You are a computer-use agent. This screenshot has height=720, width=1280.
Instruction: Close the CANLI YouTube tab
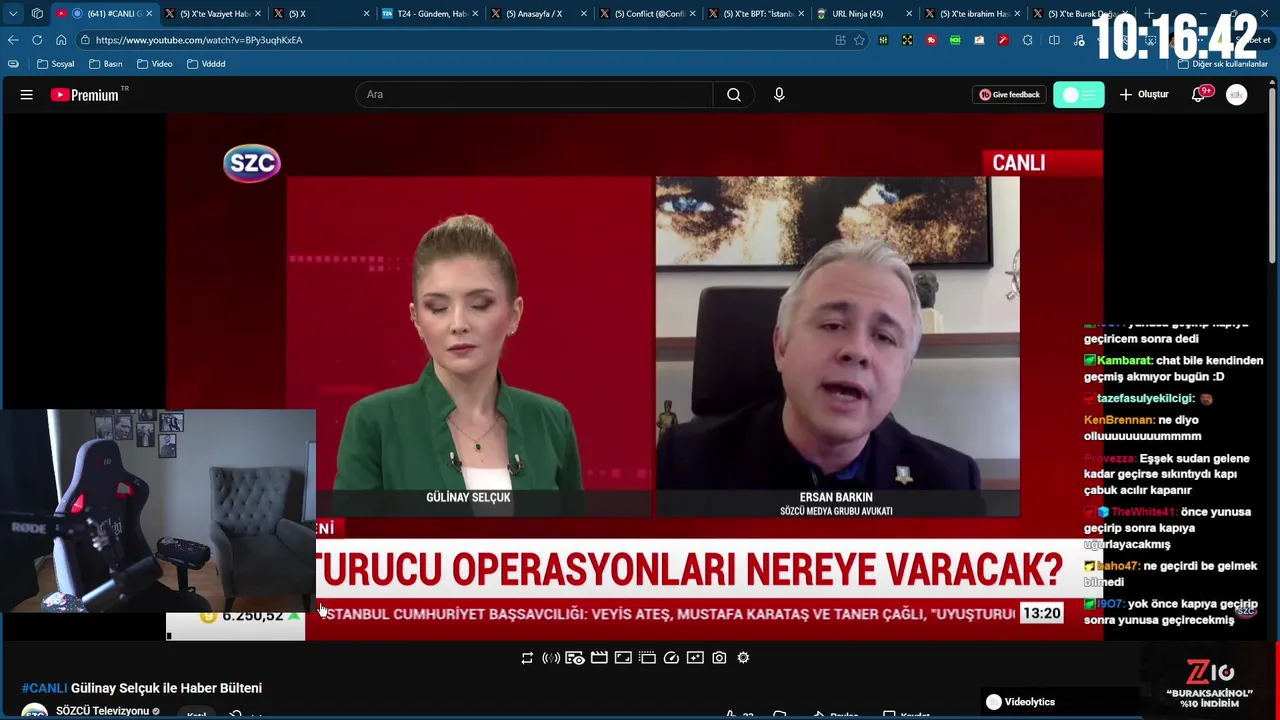point(149,14)
